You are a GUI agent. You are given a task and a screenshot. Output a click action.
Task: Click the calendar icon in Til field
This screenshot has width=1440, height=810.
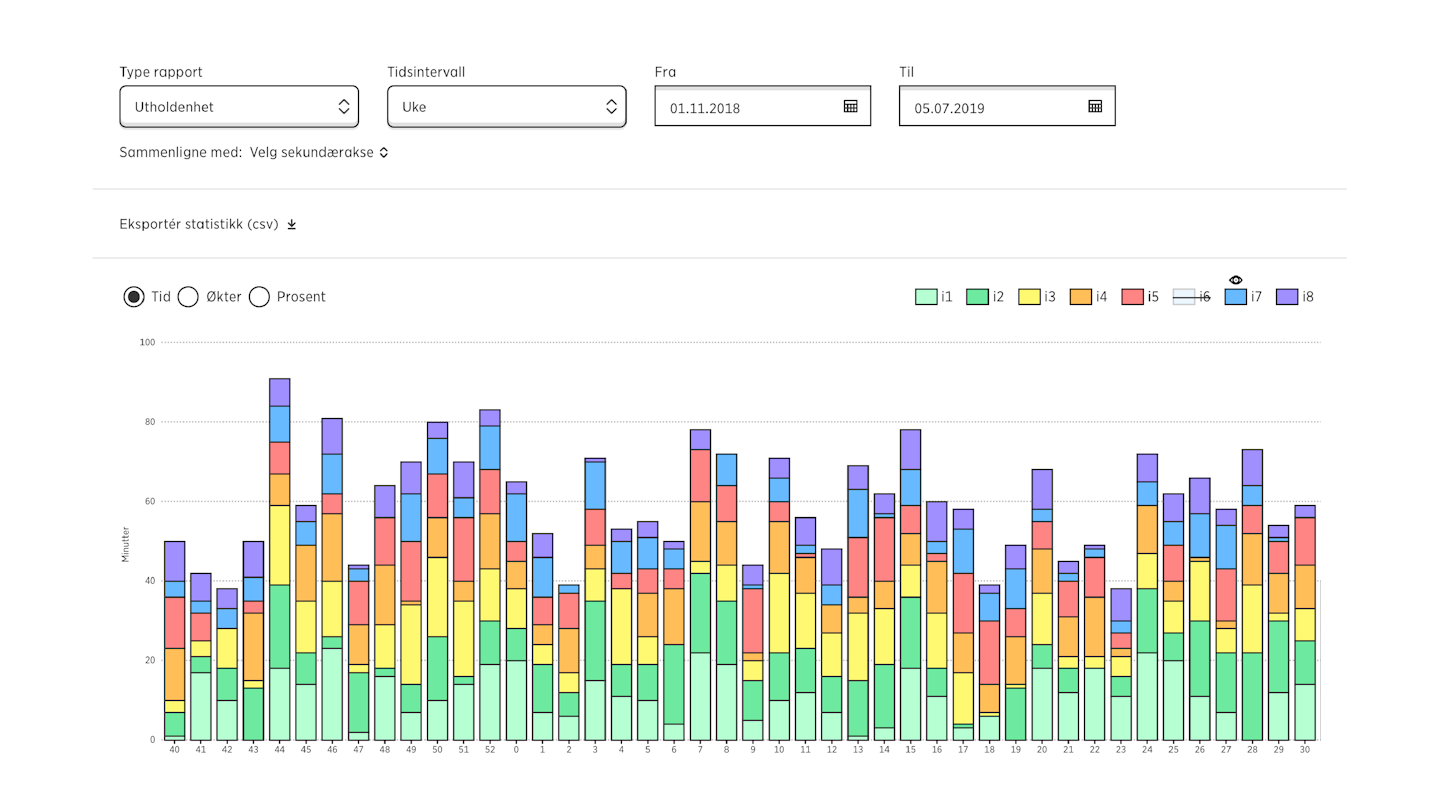(x=1095, y=106)
